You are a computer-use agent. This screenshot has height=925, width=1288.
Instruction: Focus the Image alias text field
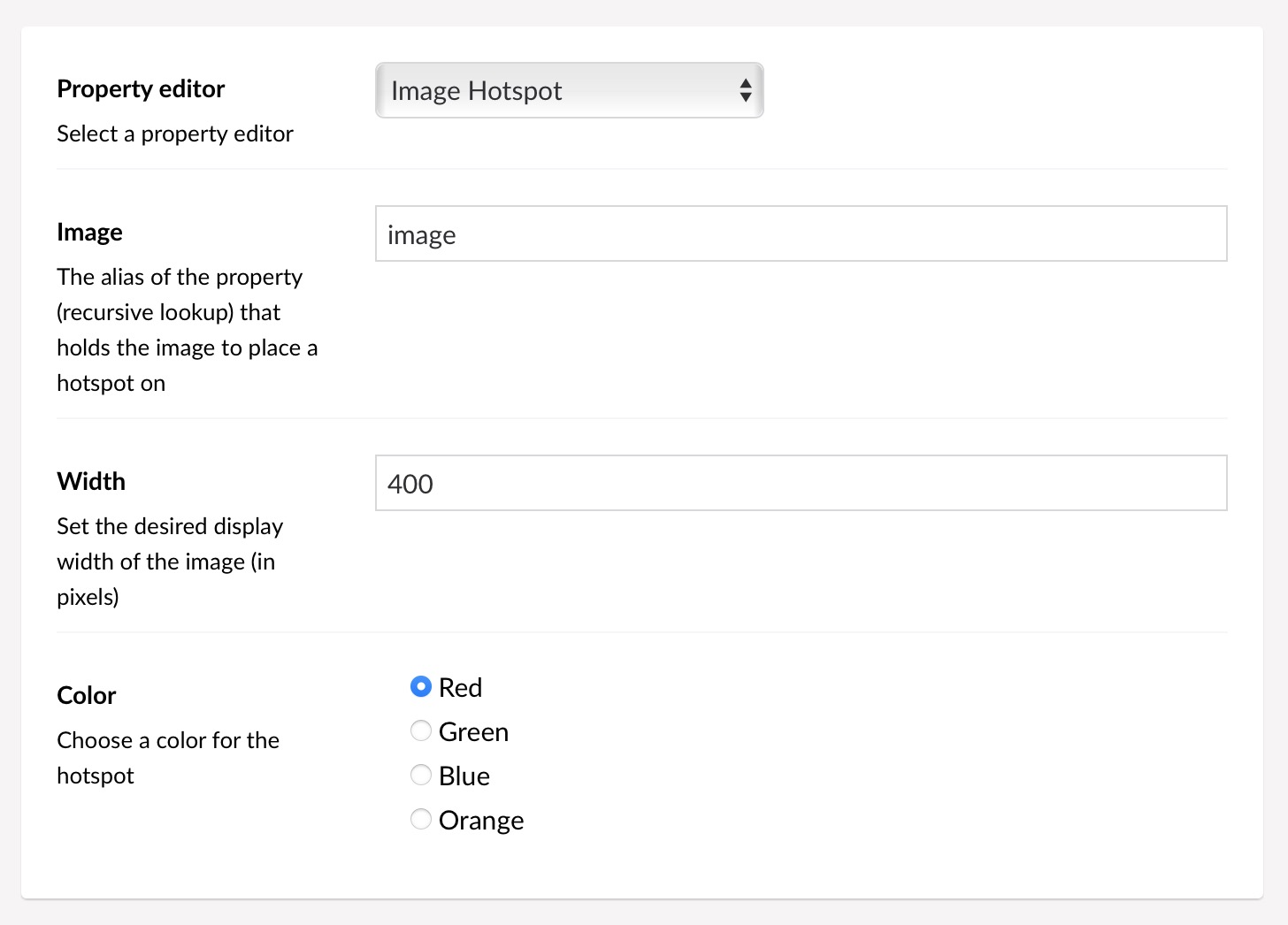click(801, 233)
